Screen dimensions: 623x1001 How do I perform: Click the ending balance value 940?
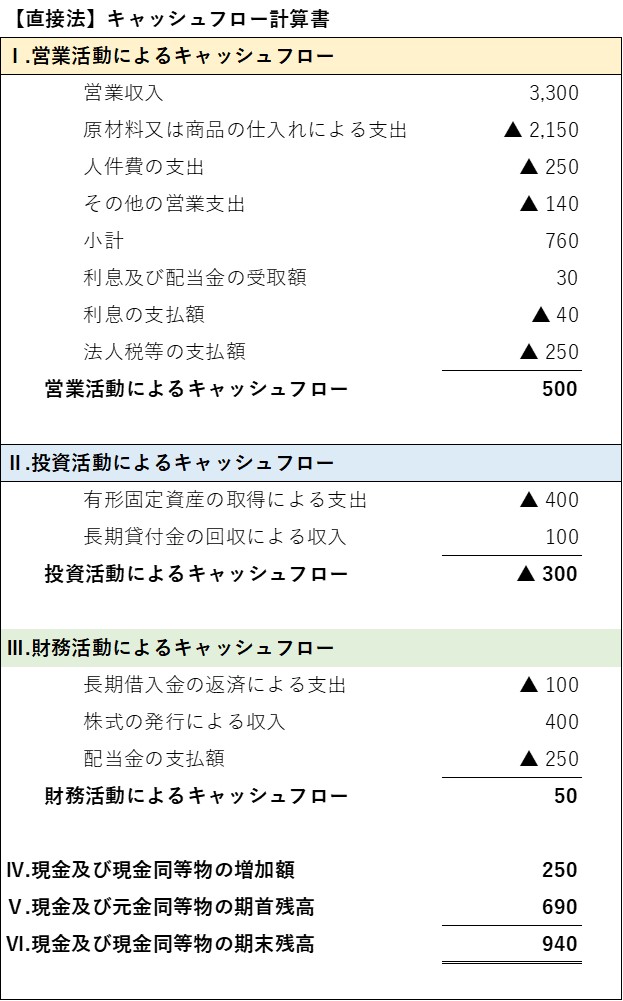coord(560,944)
